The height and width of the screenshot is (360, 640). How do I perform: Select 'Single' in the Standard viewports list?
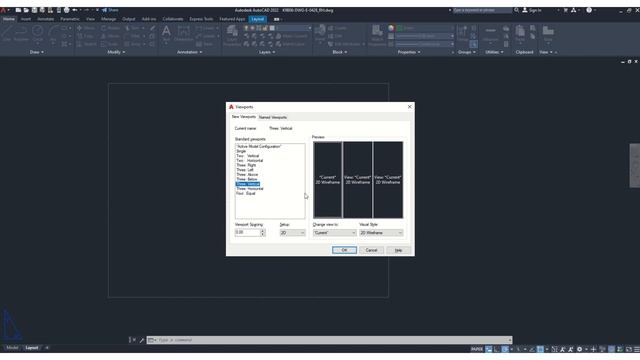(x=241, y=151)
